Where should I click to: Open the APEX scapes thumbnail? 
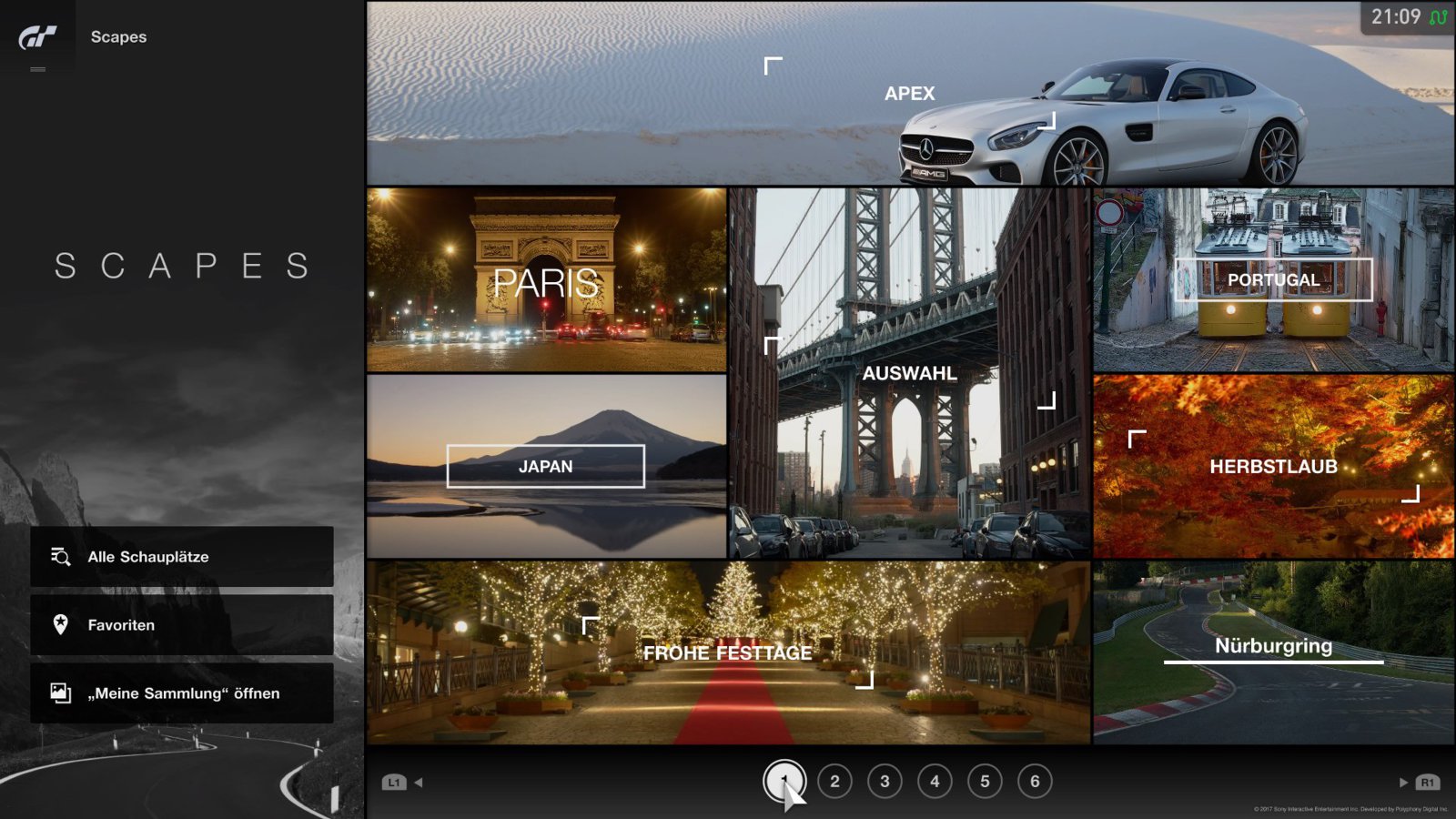[910, 93]
